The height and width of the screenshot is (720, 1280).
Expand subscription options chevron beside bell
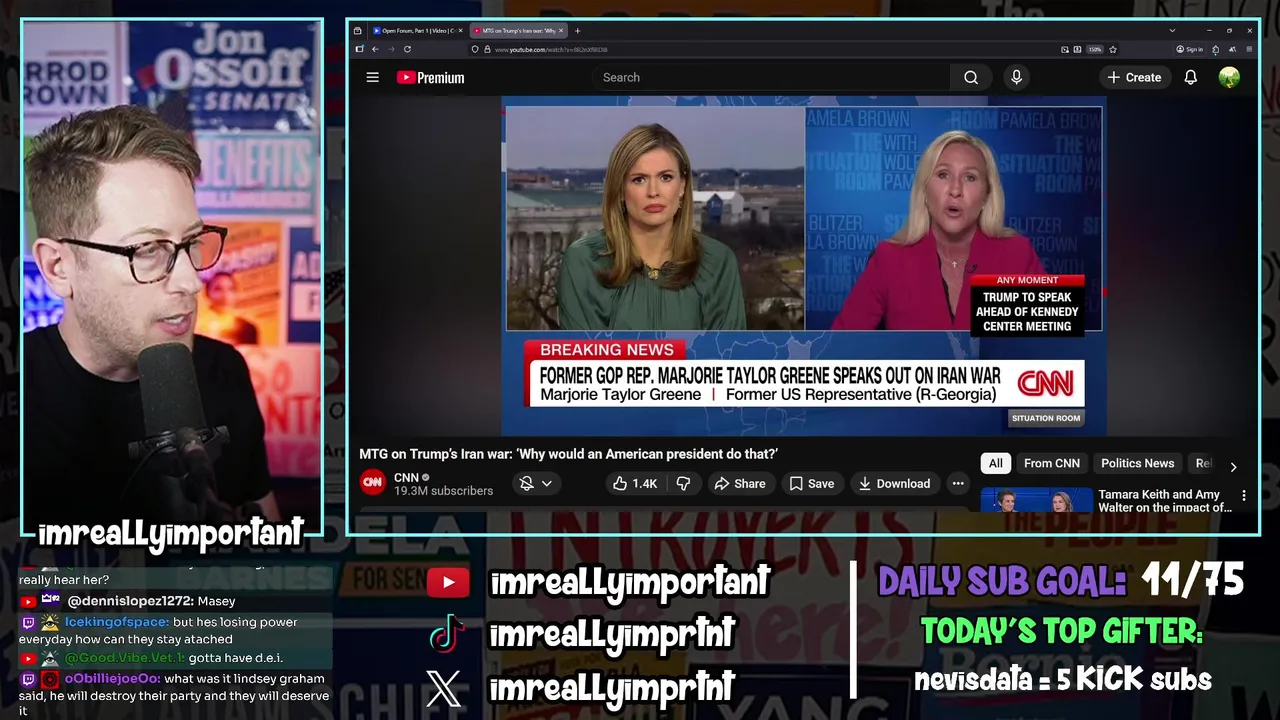(547, 483)
